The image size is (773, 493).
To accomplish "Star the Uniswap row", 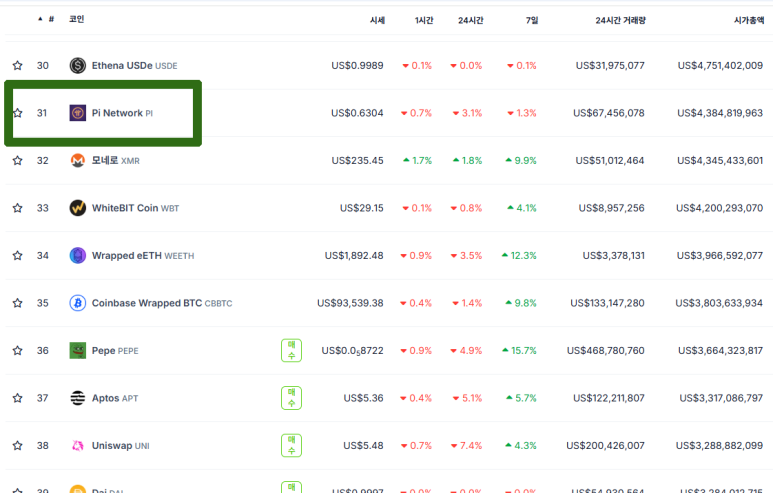I will 17,446.
